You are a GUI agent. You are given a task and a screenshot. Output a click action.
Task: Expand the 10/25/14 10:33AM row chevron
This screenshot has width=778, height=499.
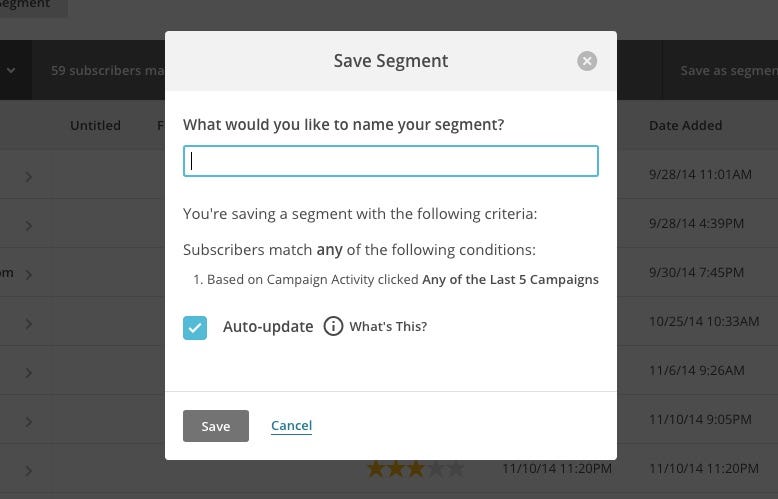tap(29, 324)
